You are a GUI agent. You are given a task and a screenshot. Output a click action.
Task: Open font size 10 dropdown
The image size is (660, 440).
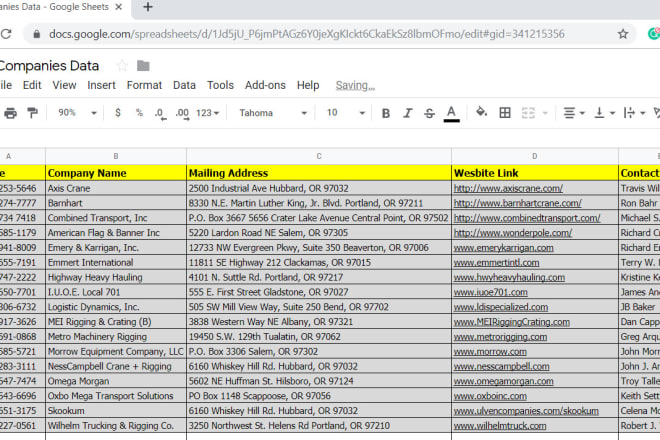345,113
